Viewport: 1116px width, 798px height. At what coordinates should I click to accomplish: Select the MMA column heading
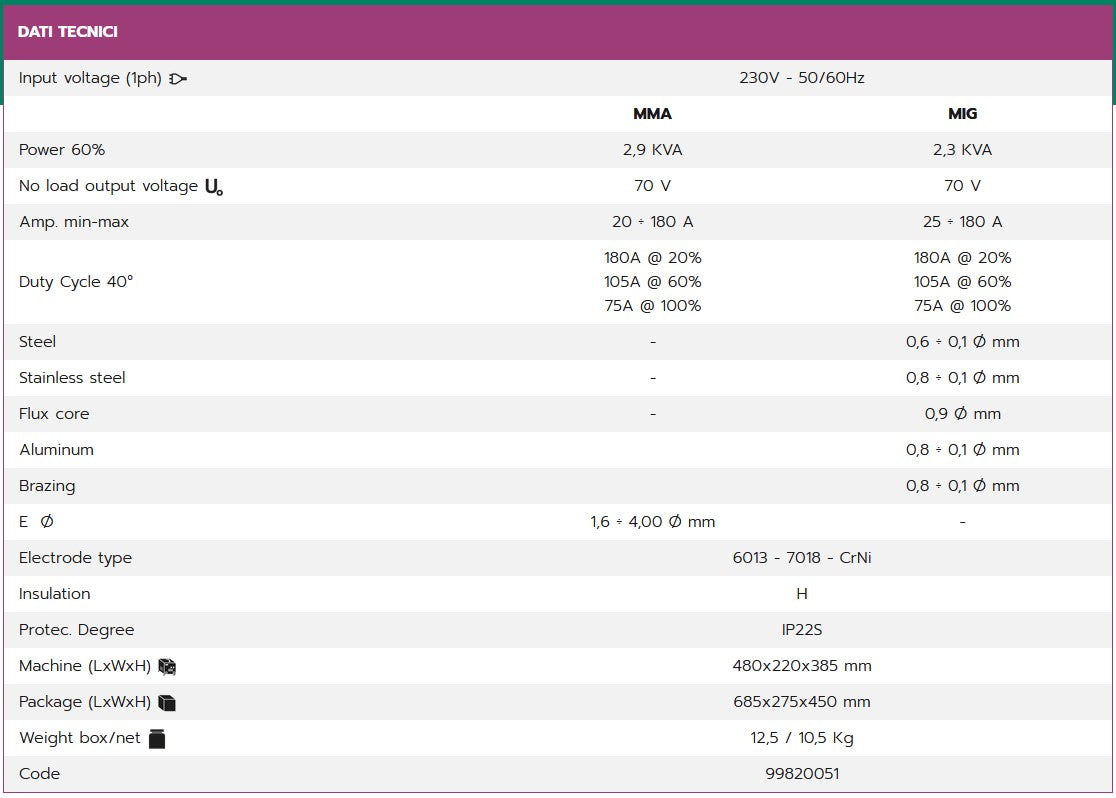[x=652, y=114]
